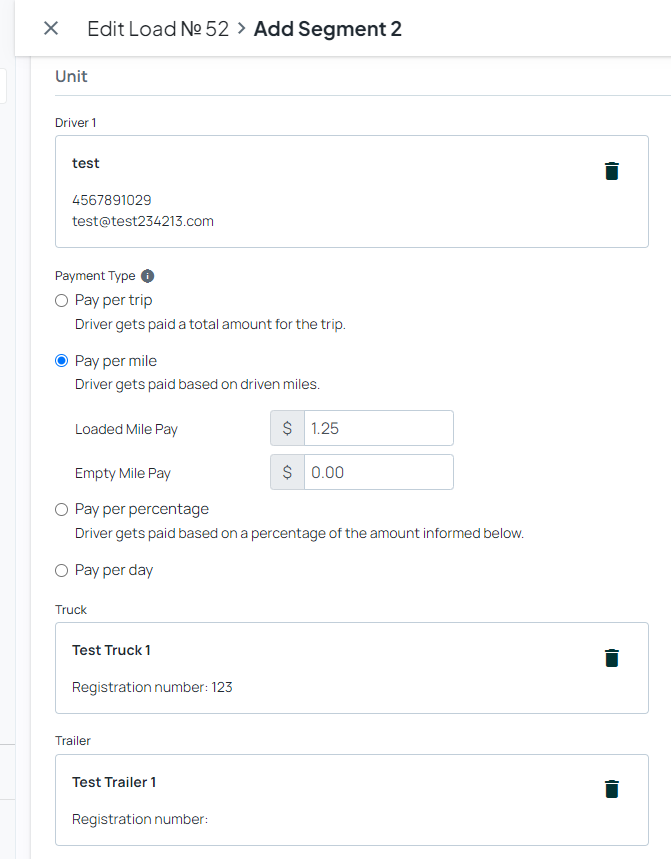Screen dimensions: 671x859
Task: Remove Test Truck 1 via trash icon
Action: point(611,658)
